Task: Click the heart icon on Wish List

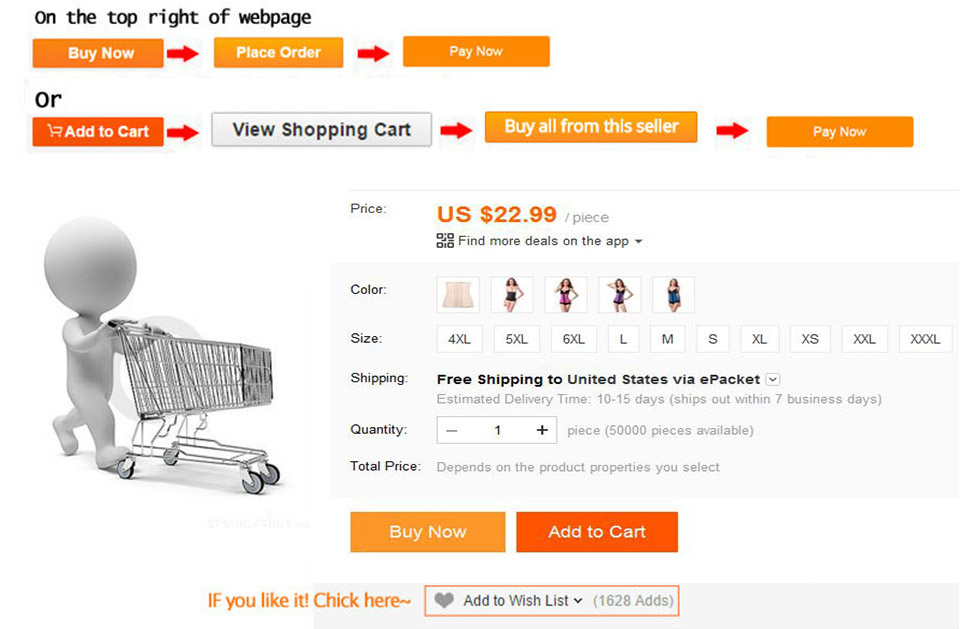Action: tap(445, 601)
